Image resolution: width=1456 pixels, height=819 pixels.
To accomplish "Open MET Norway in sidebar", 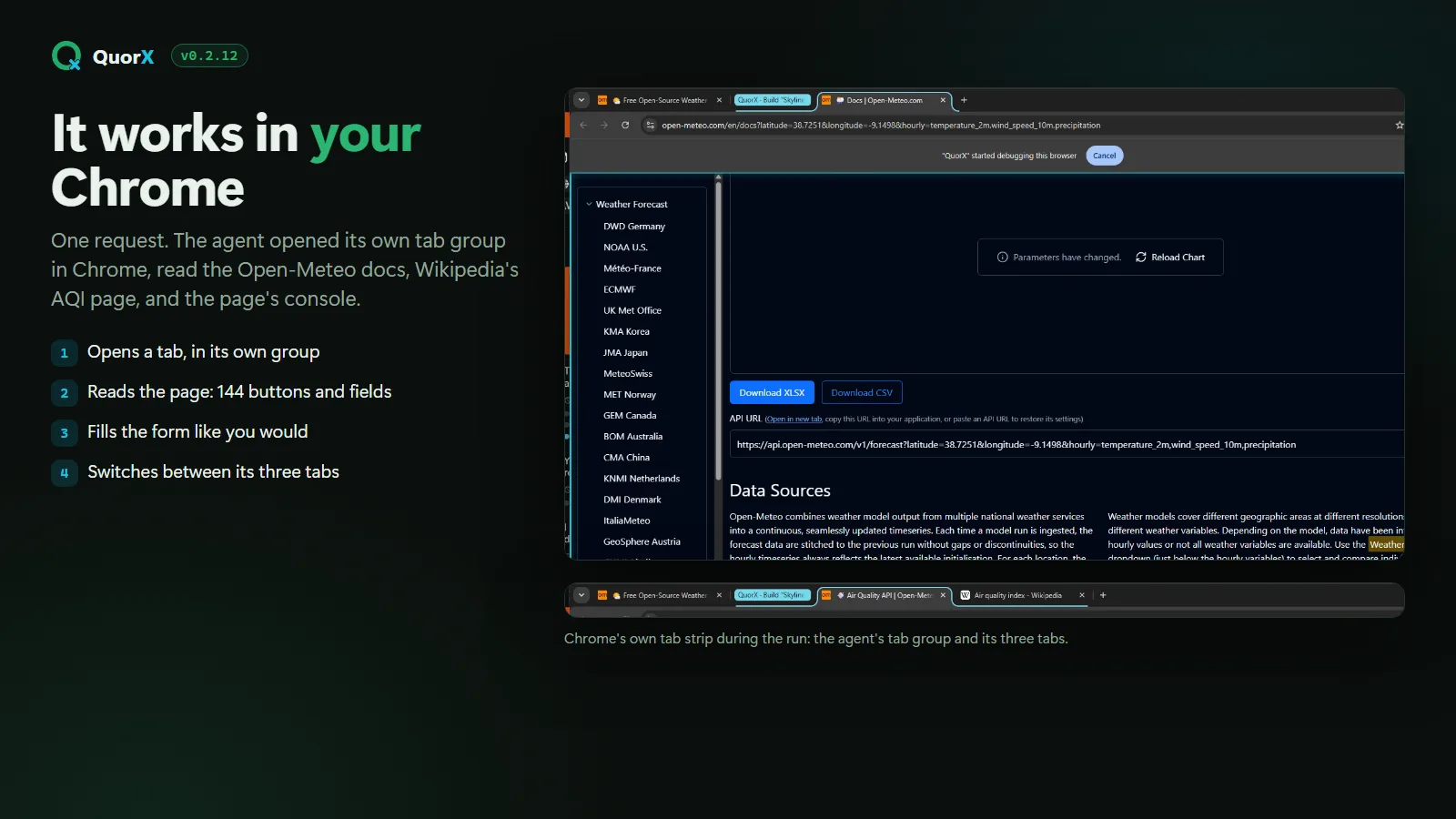I will coord(630,395).
